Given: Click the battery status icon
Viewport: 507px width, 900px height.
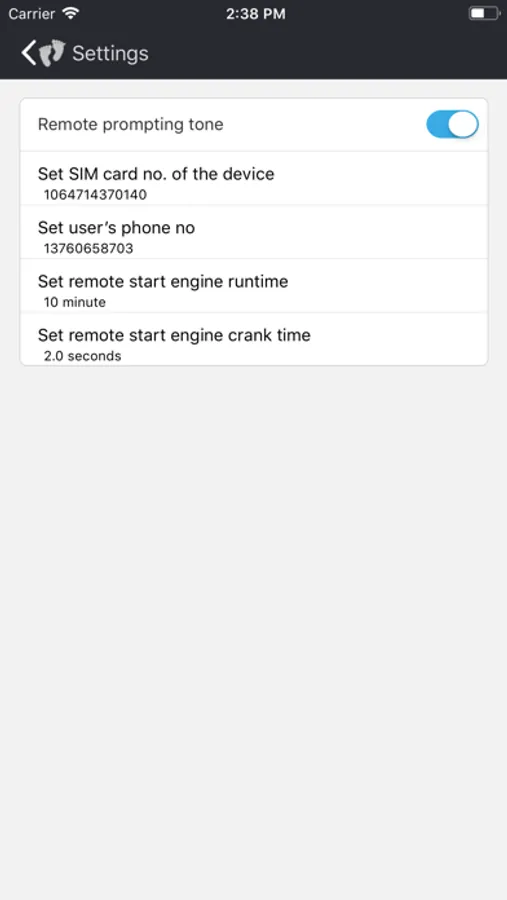Looking at the screenshot, I should [484, 13].
